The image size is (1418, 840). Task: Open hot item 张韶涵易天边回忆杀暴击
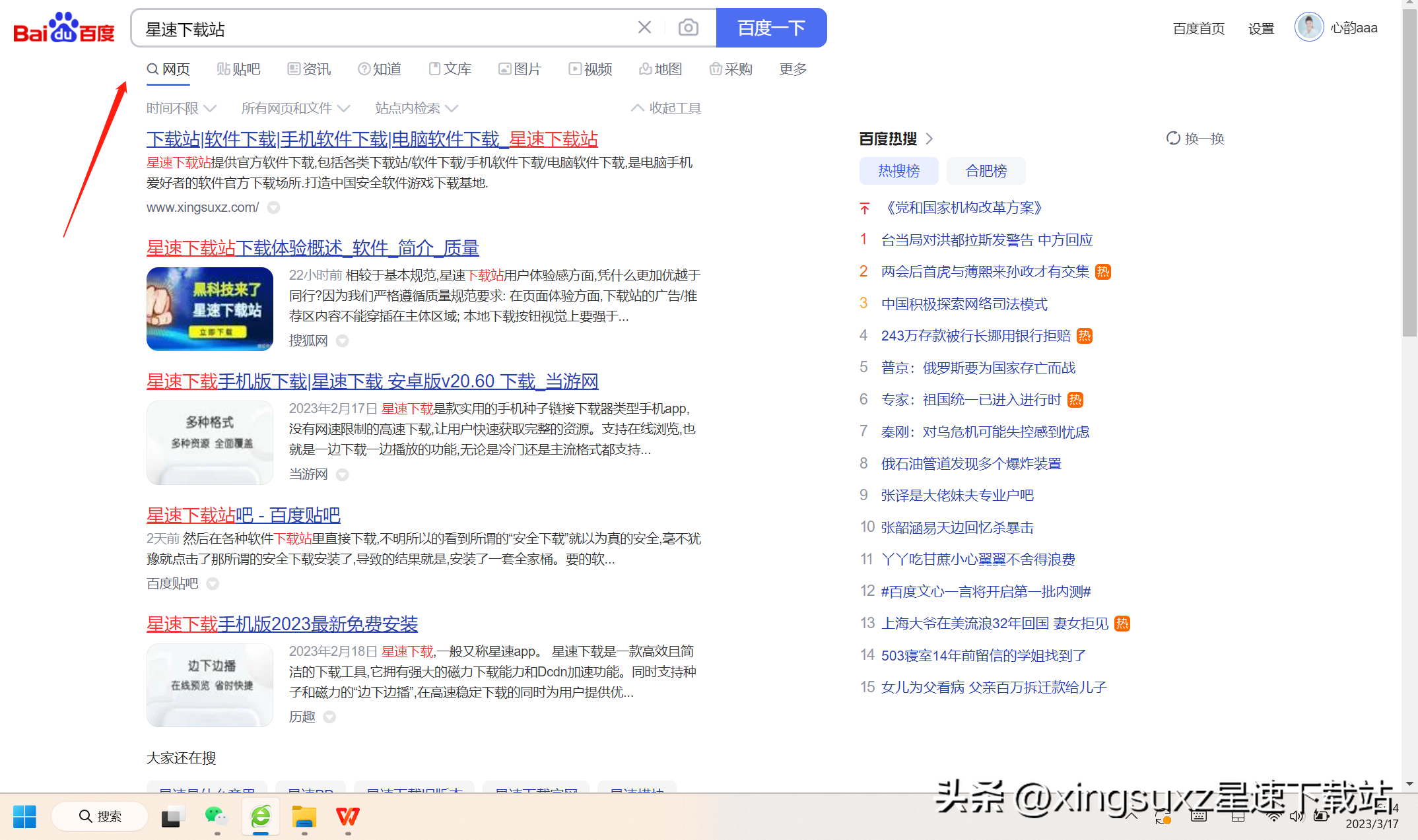tap(957, 528)
